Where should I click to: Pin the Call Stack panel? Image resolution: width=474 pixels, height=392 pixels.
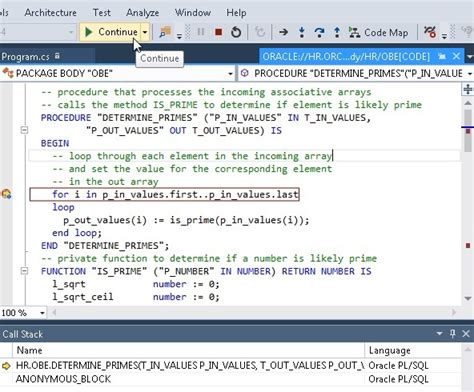[453, 333]
